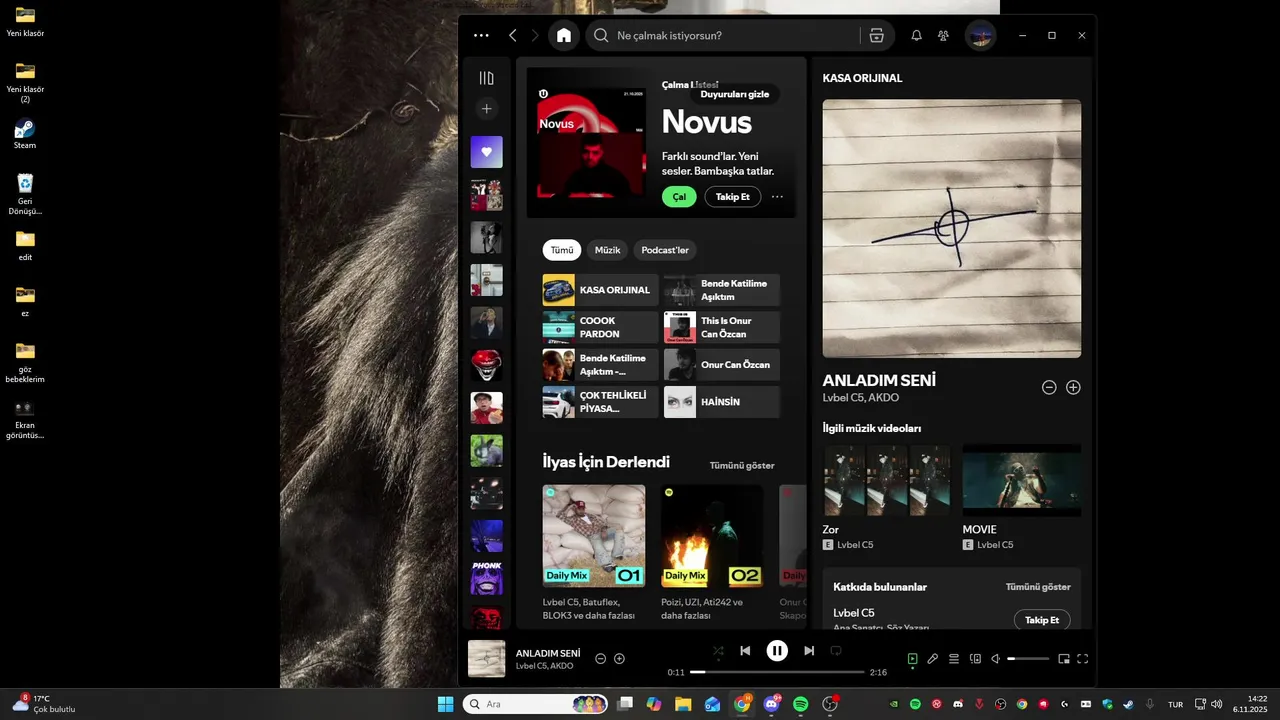
Task: Select the Tümü filter chip
Action: pos(562,250)
